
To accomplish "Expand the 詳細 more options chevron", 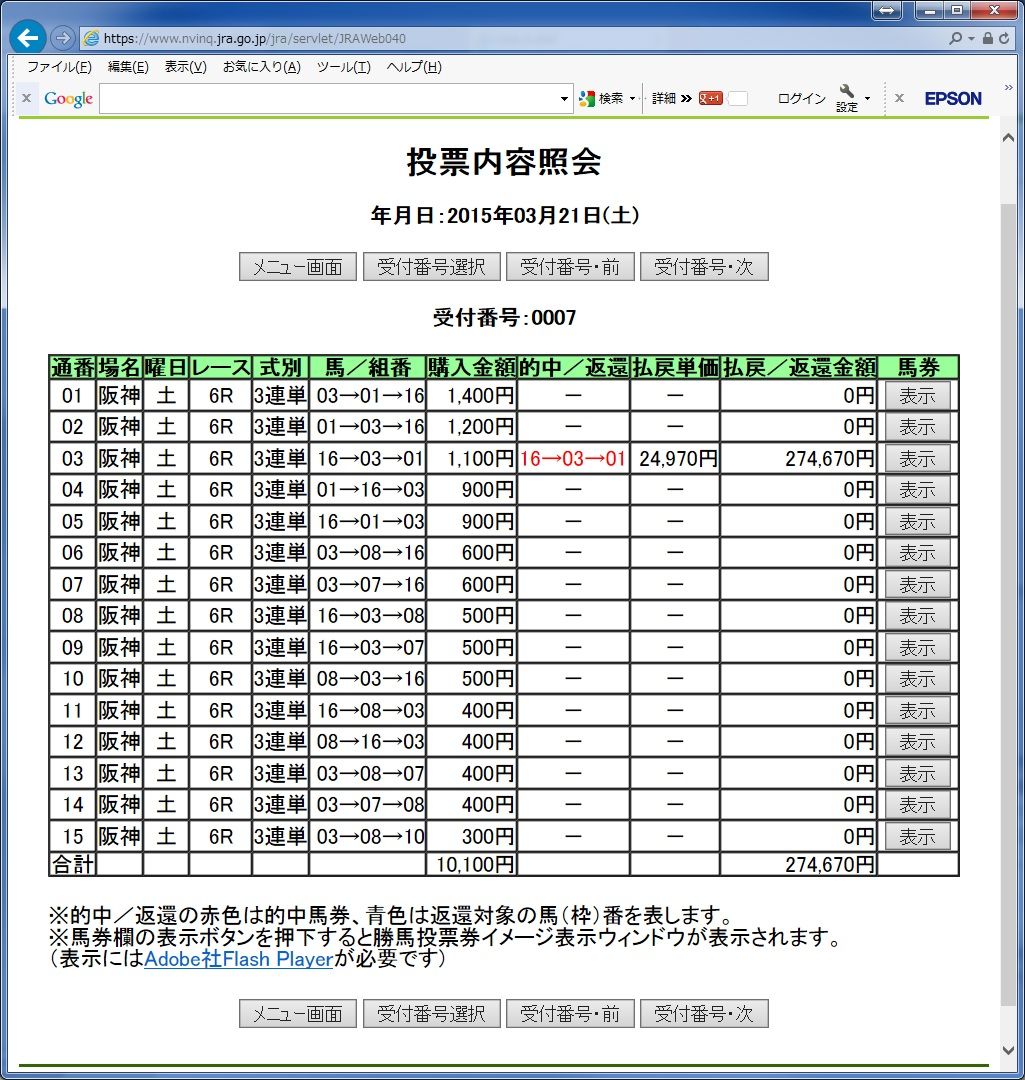I will tap(672, 98).
